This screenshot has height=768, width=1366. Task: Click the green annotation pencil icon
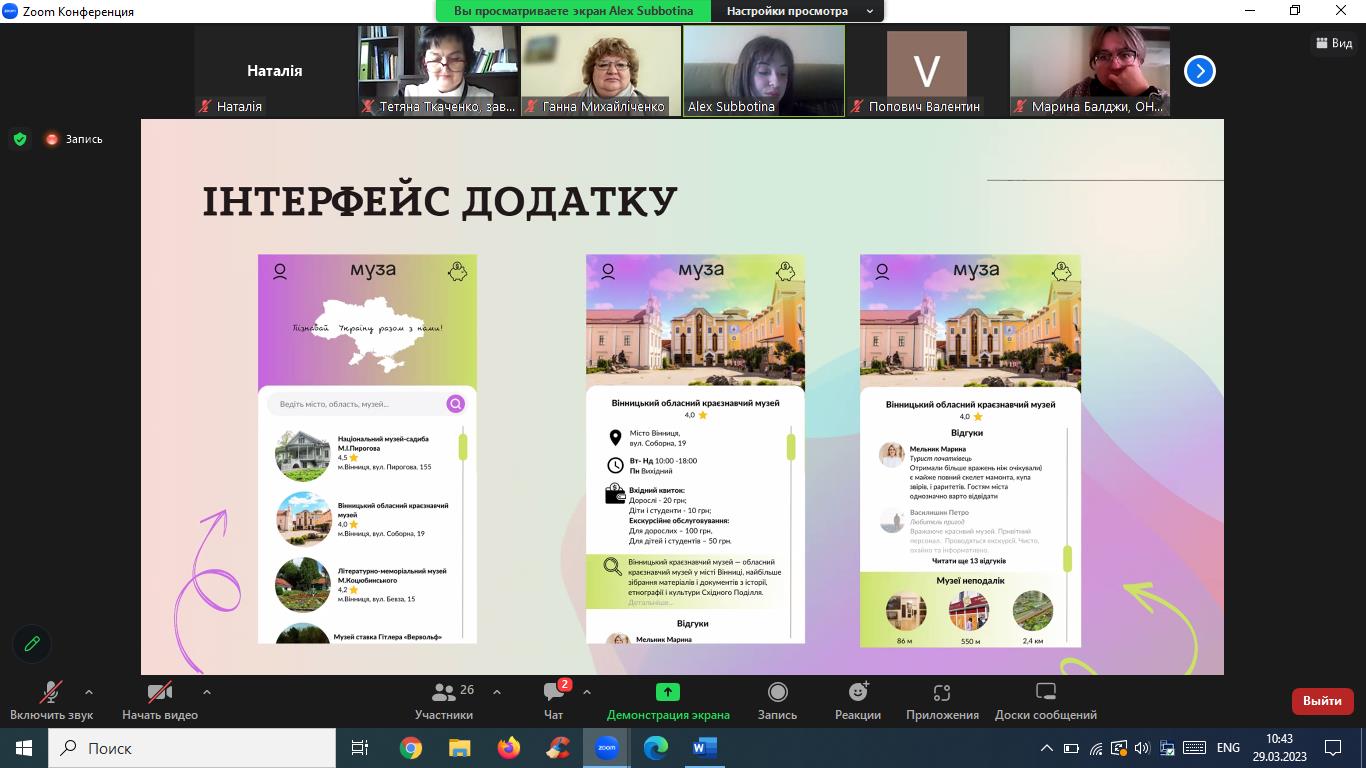pyautogui.click(x=32, y=644)
